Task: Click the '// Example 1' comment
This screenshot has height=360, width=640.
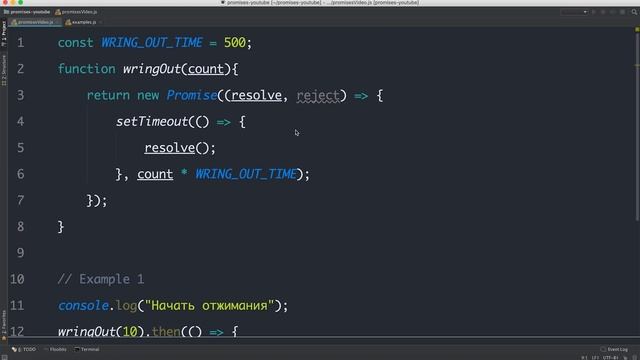Action: point(101,279)
